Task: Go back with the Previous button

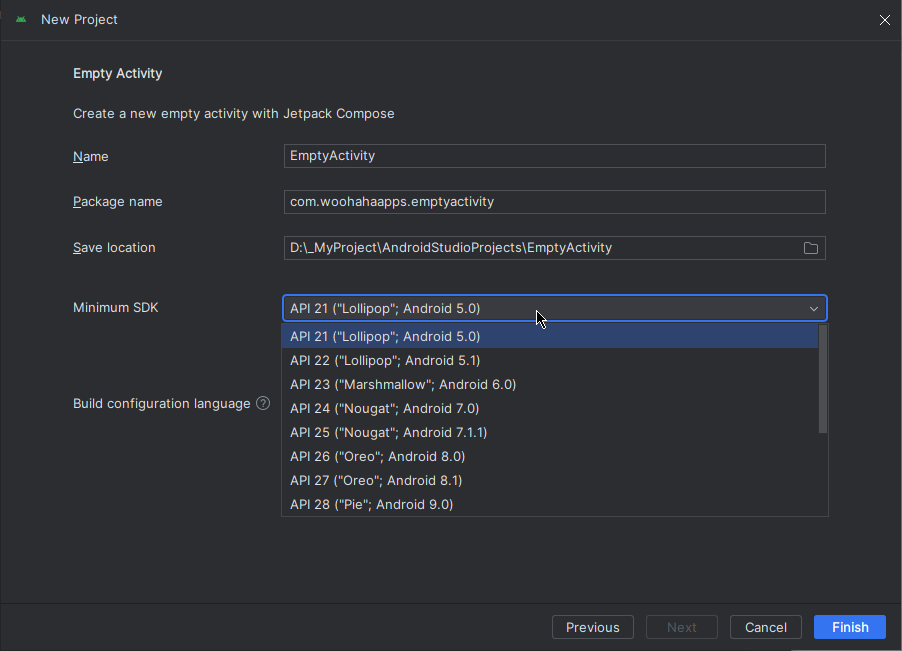Action: [x=593, y=627]
